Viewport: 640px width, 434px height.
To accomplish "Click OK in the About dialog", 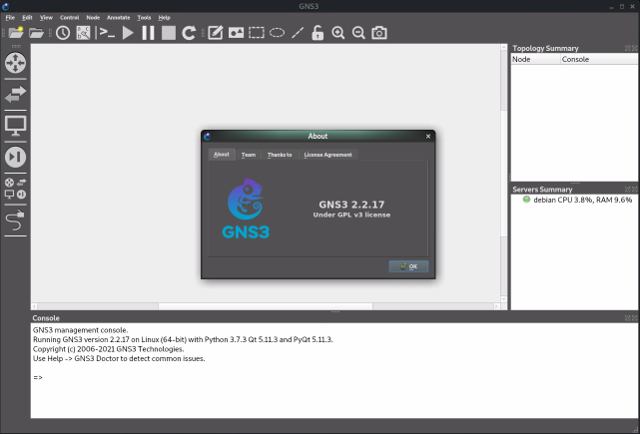I will (409, 266).
